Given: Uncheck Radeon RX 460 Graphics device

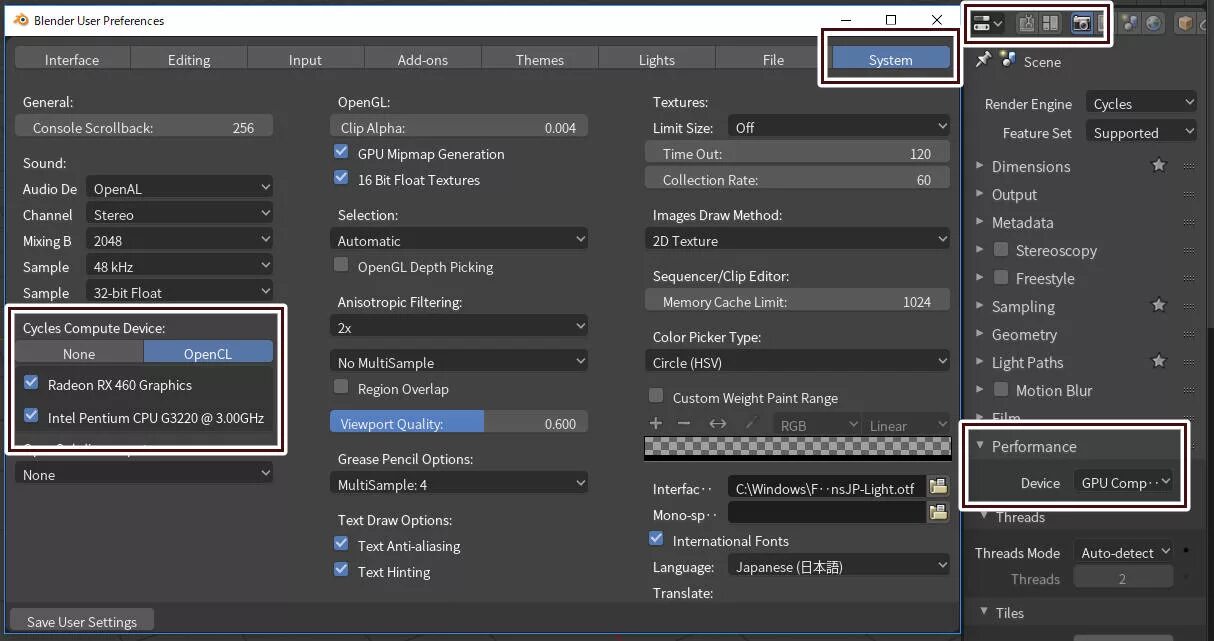Looking at the screenshot, I should [31, 384].
